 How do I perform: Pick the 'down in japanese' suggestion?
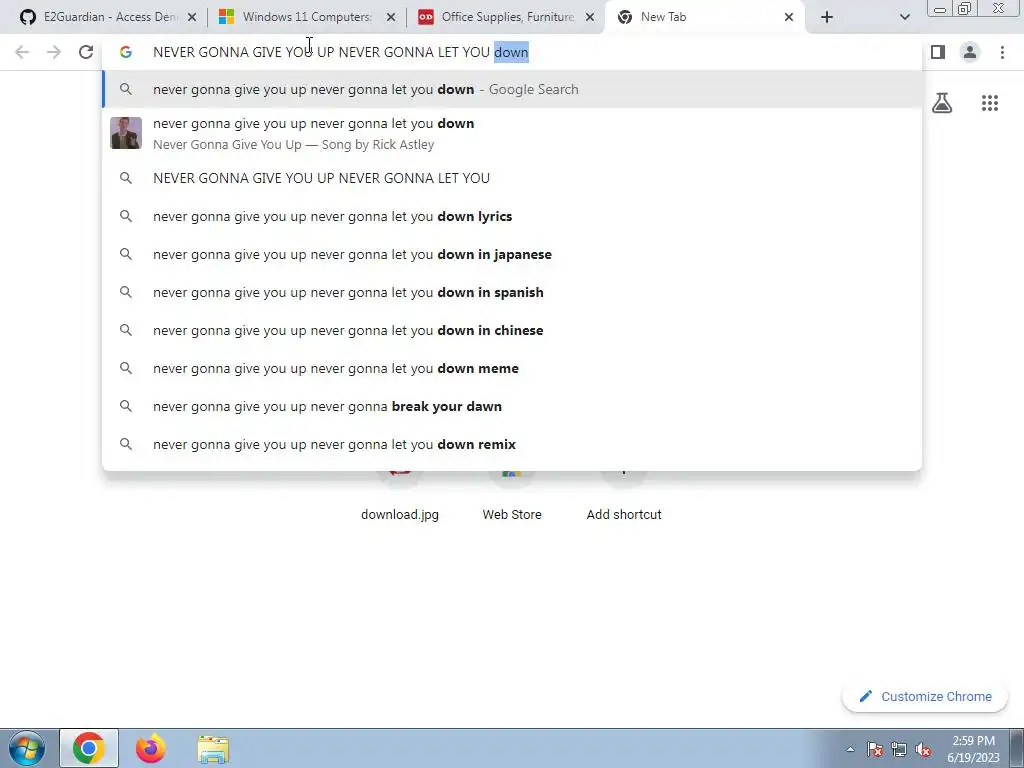tap(512, 254)
